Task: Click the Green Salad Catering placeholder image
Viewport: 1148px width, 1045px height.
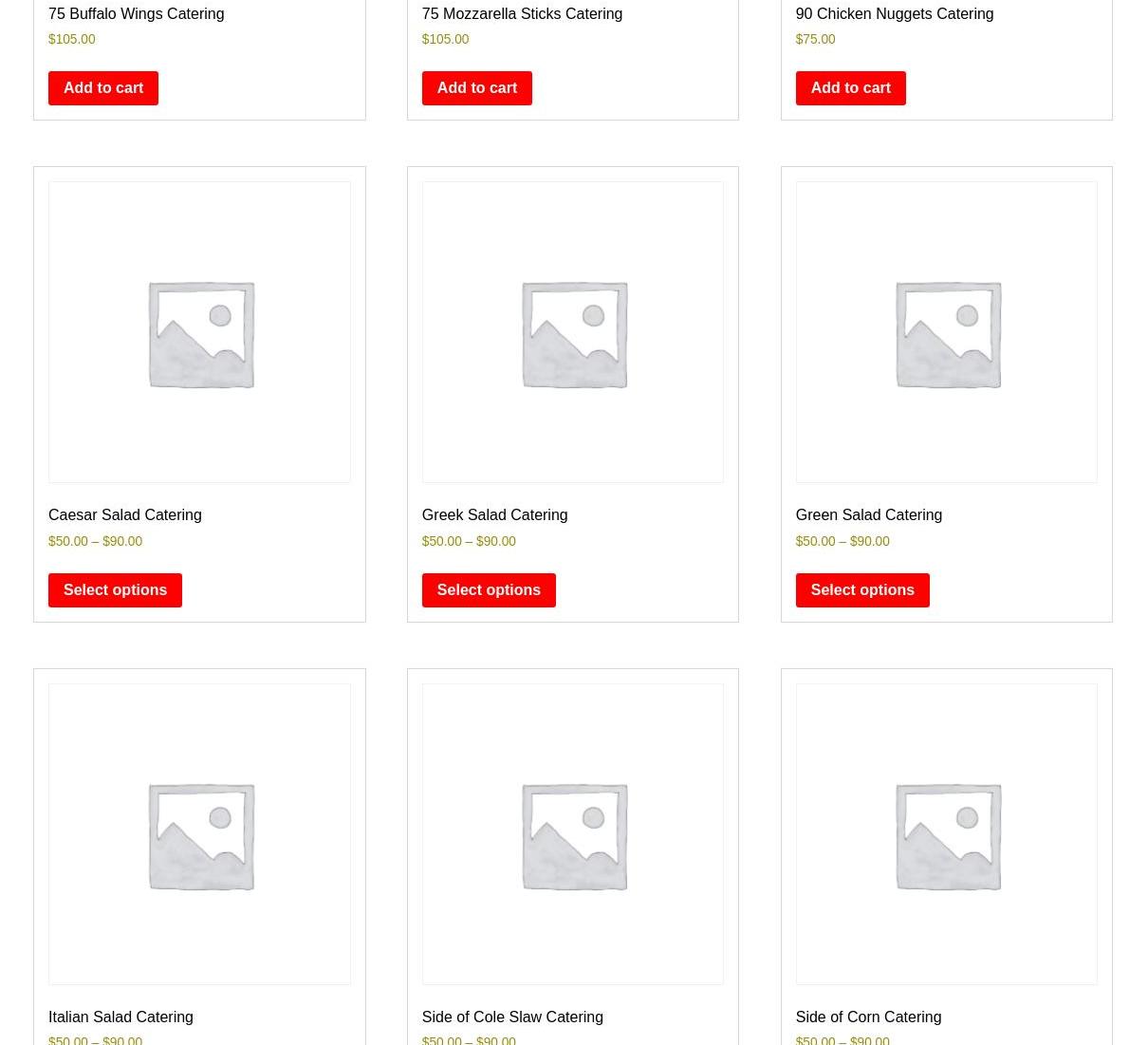Action: [x=946, y=332]
